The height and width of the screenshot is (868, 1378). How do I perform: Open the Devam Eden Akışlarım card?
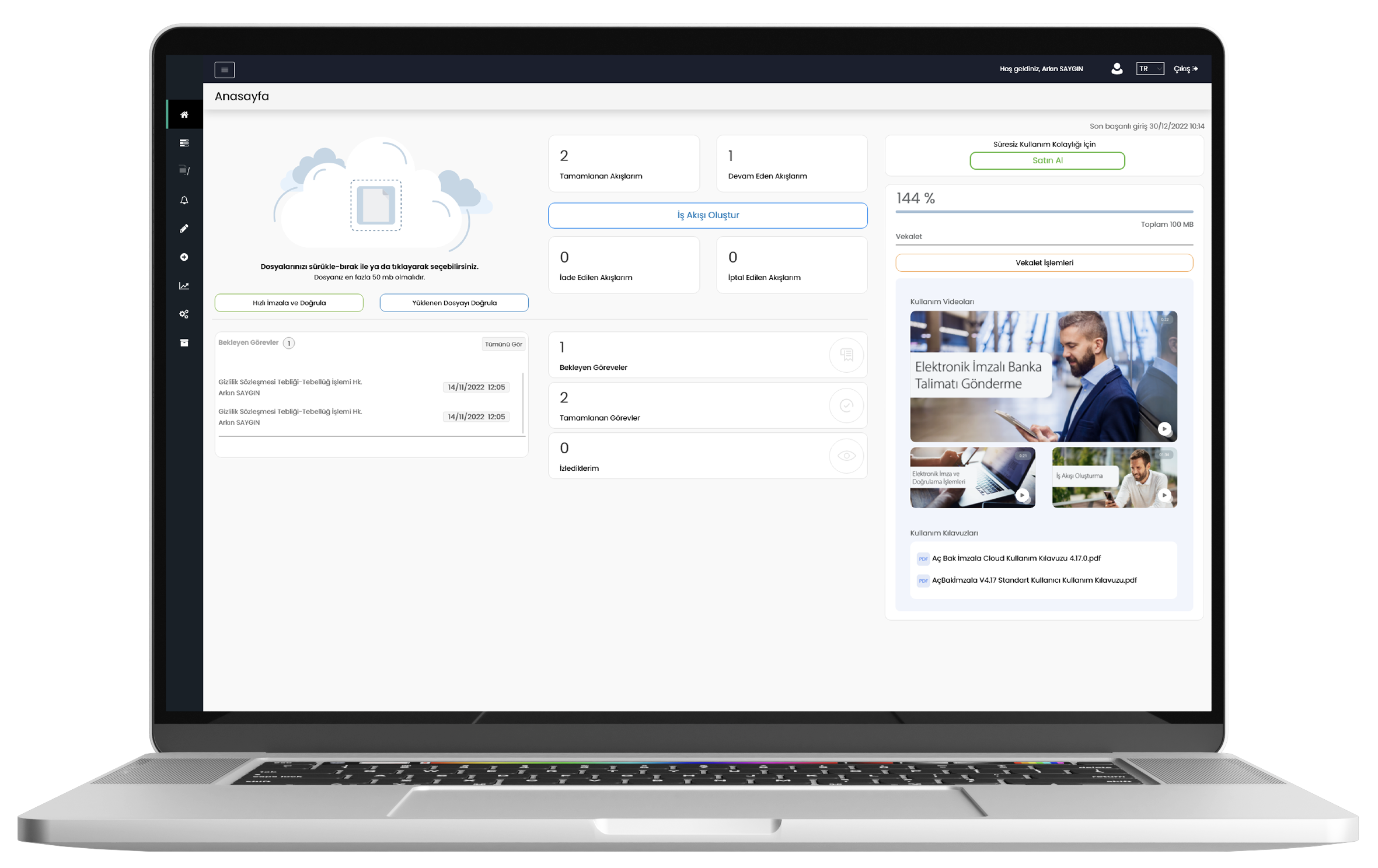click(791, 164)
